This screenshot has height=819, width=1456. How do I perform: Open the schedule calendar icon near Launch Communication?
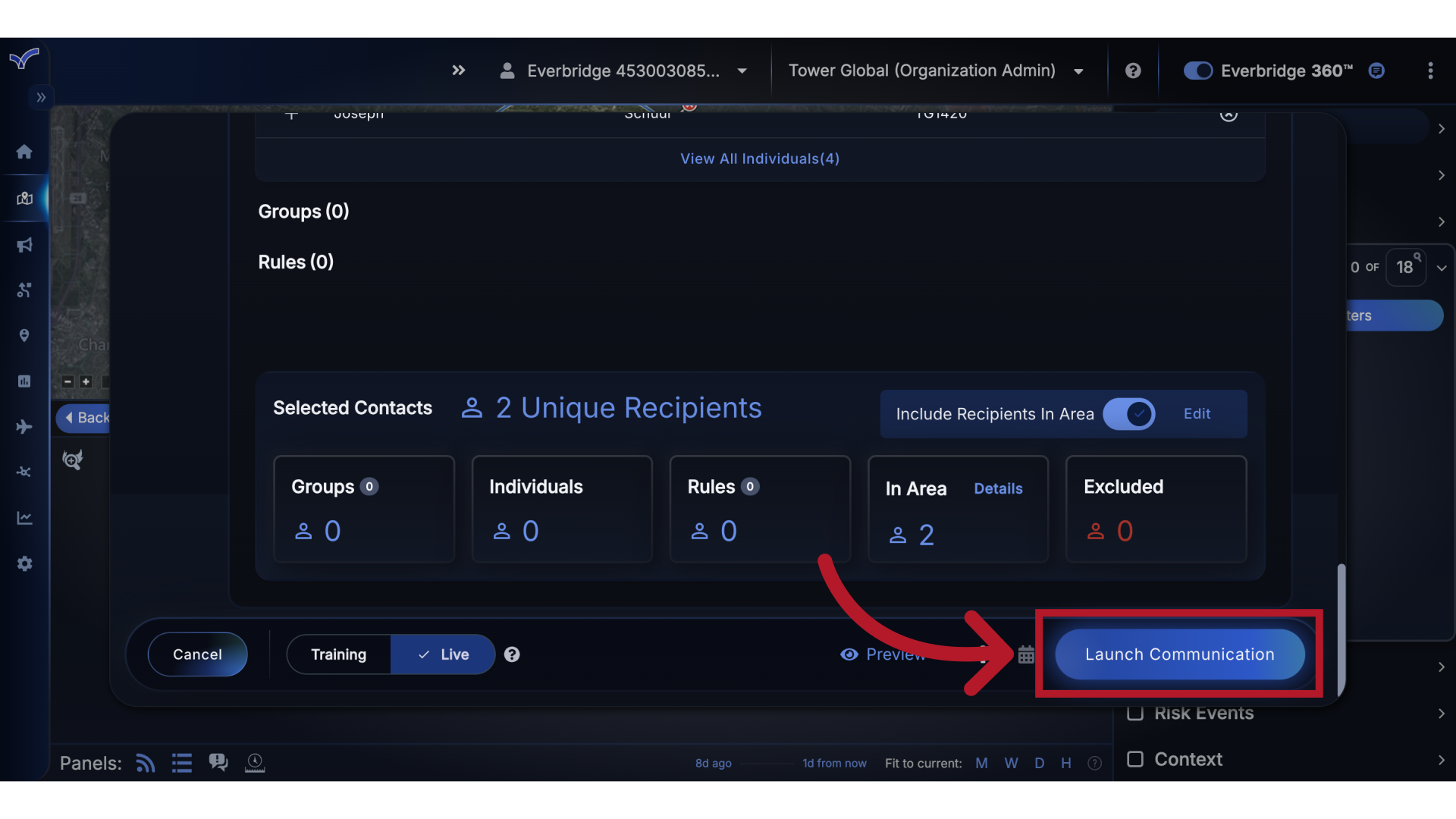click(x=1026, y=654)
